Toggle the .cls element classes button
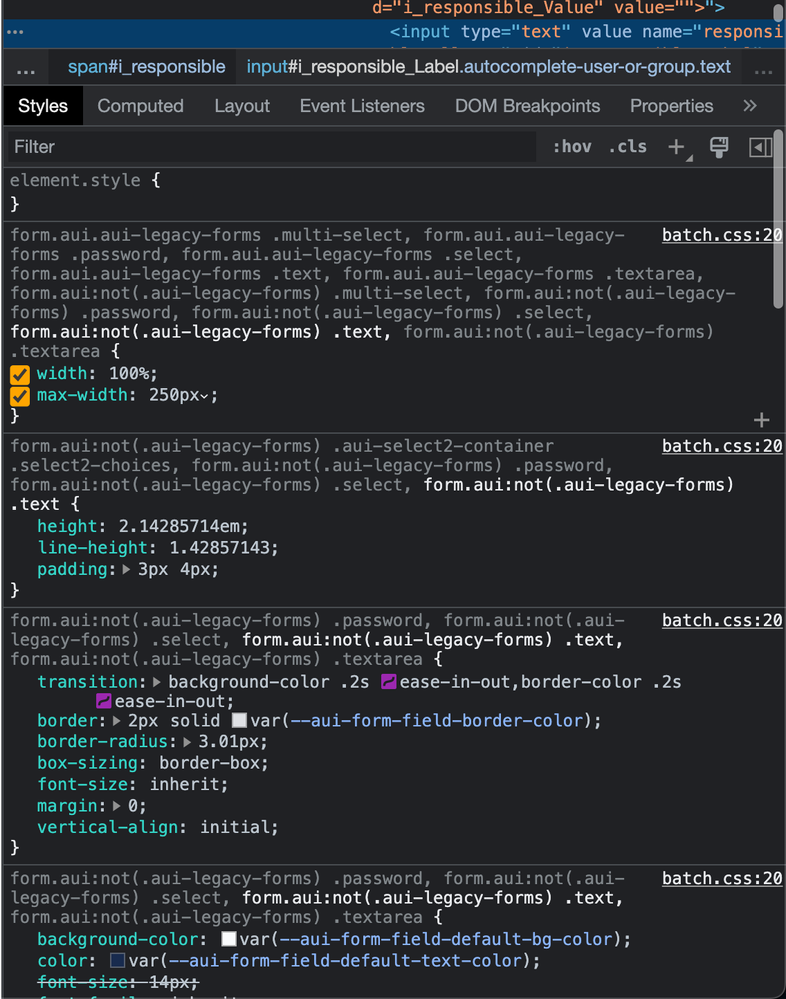This screenshot has height=999, width=786. (627, 147)
